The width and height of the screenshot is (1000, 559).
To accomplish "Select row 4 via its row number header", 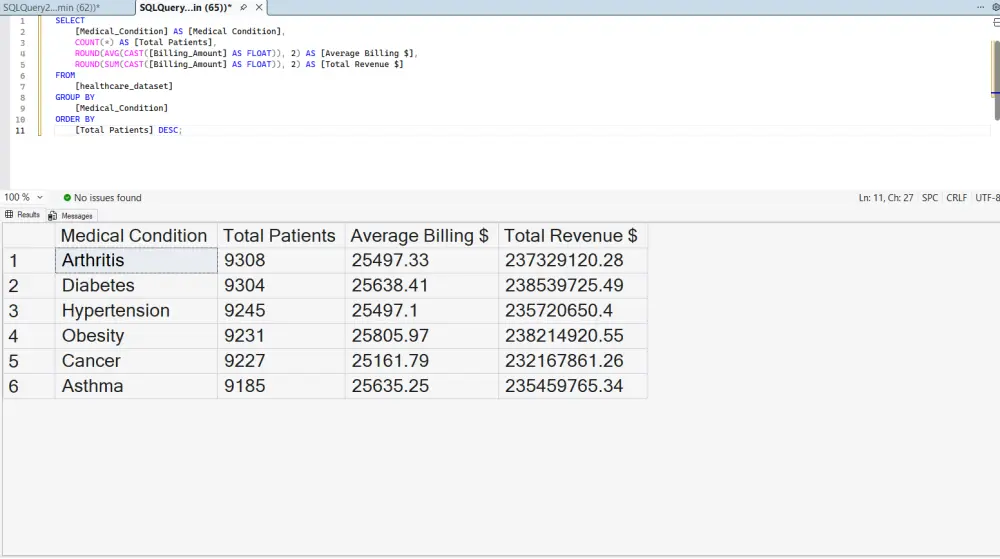I will (x=29, y=336).
